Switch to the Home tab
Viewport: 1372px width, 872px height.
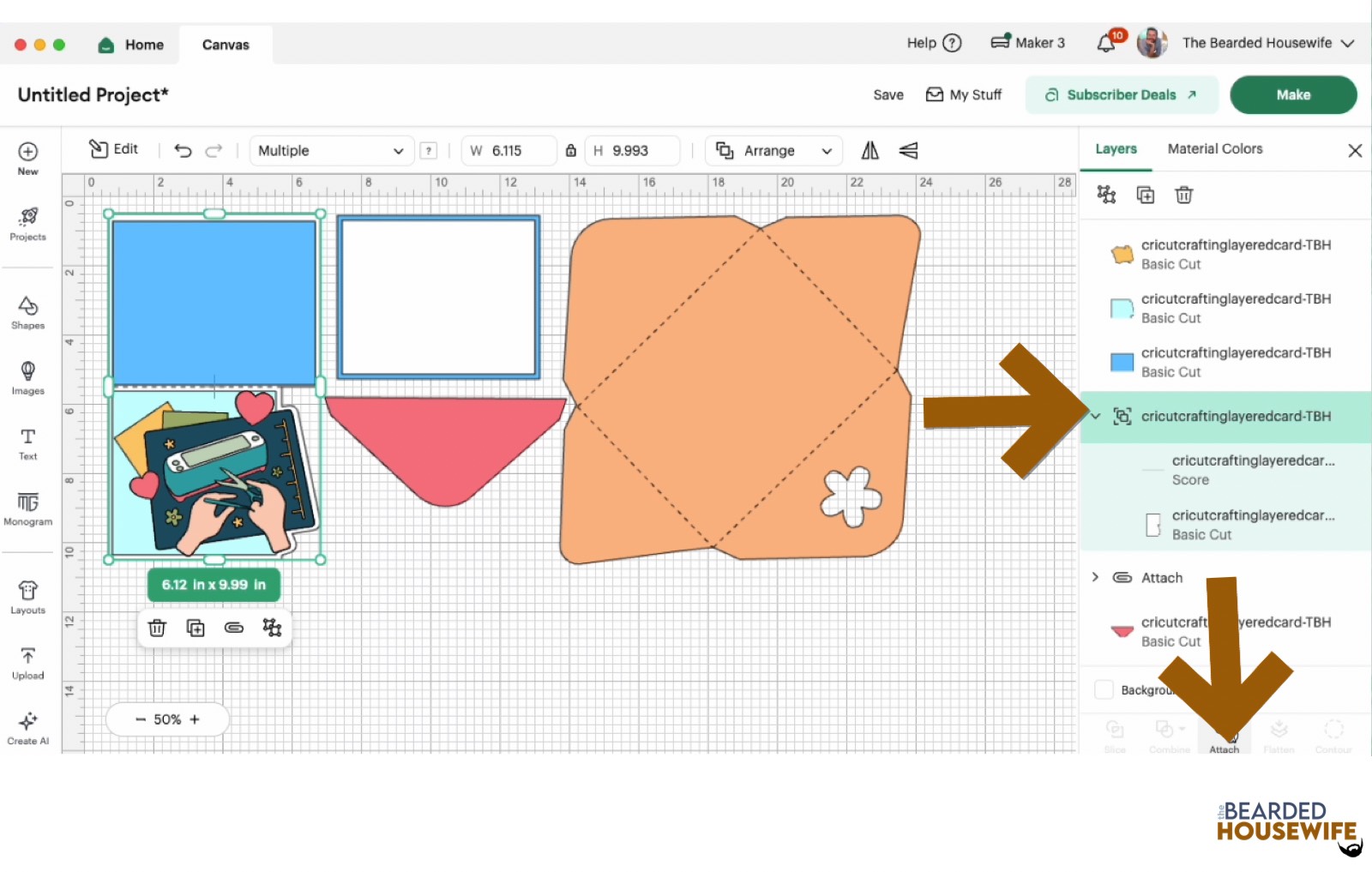click(x=131, y=45)
